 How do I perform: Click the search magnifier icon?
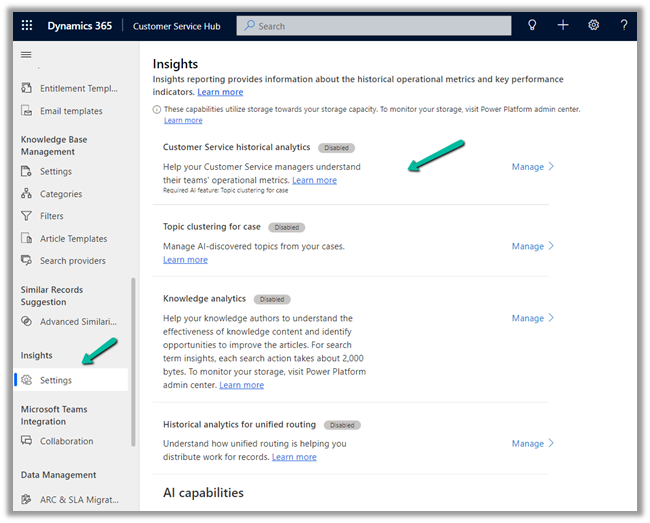click(249, 26)
